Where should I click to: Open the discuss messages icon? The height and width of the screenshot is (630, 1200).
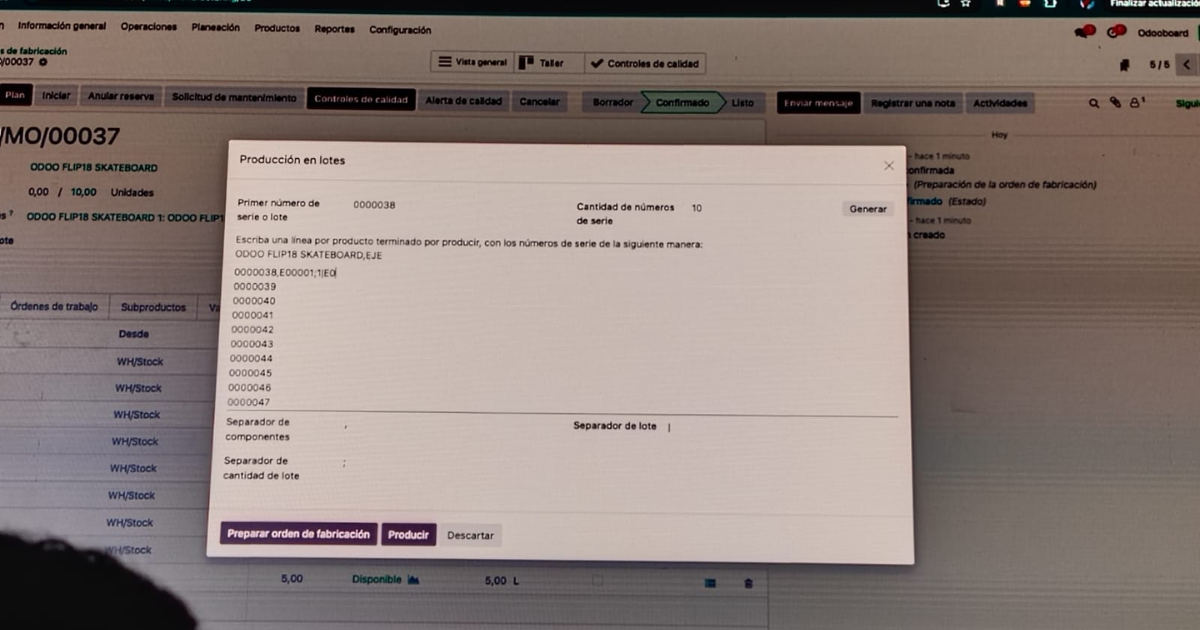[1084, 32]
